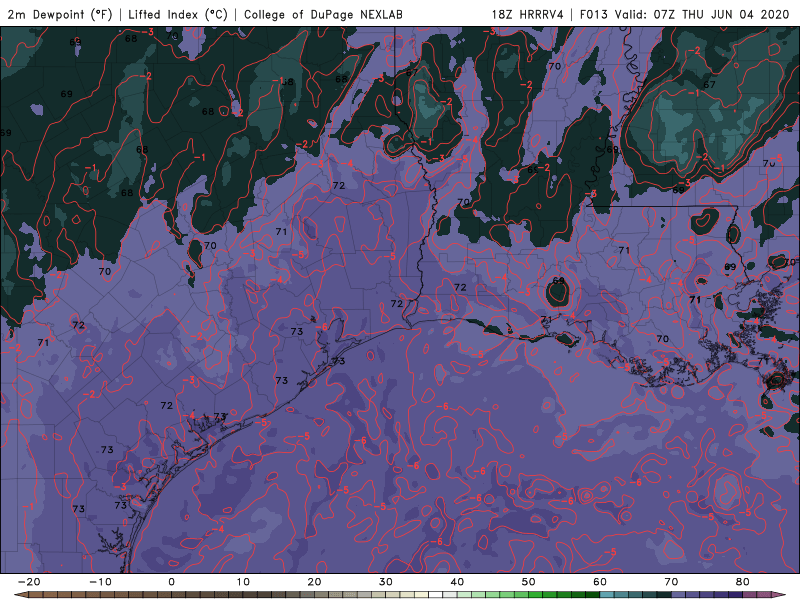The height and width of the screenshot is (600, 800).
Task: Pick the brown swatch below the -20 label
Action: [36, 595]
